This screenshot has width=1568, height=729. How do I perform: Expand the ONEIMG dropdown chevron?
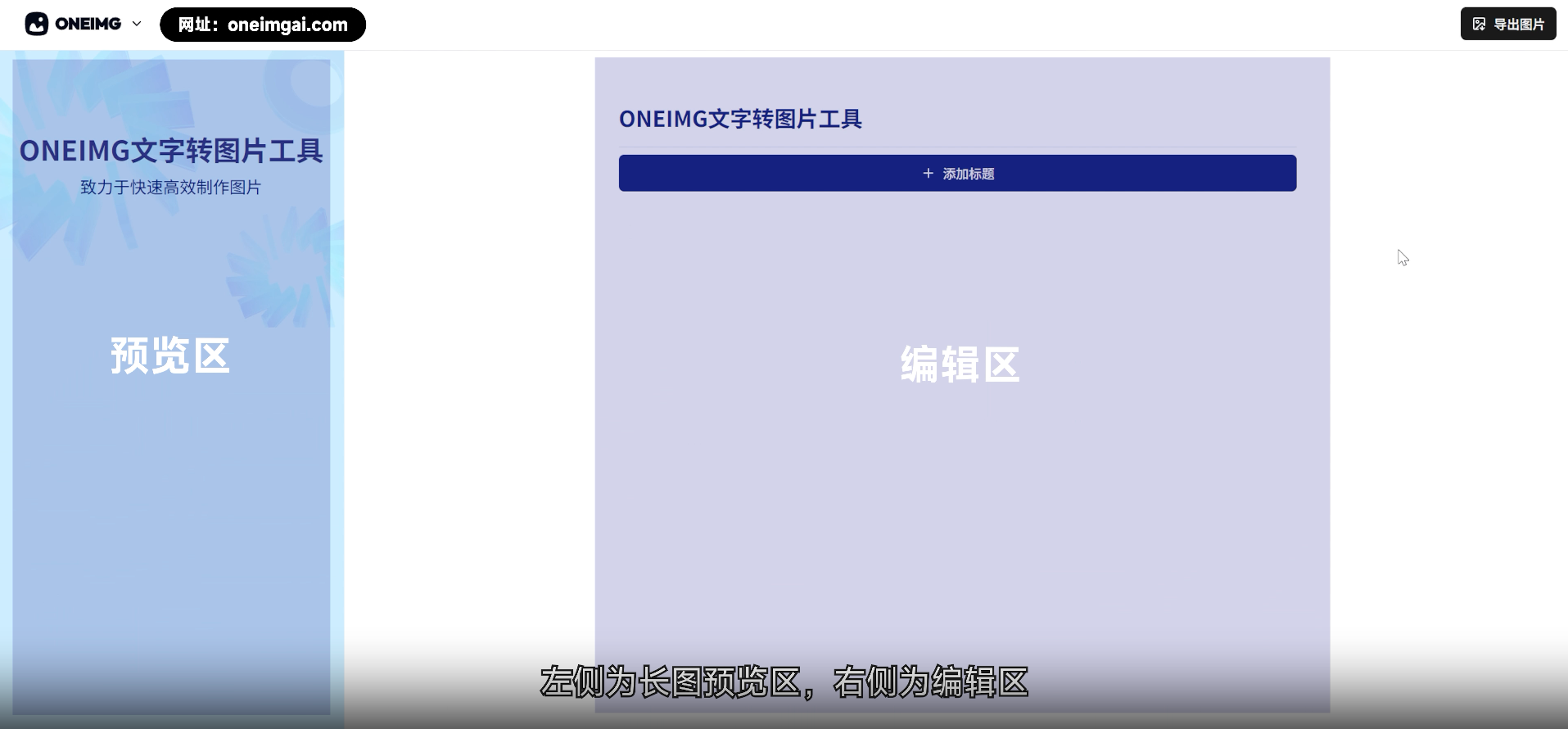(137, 24)
